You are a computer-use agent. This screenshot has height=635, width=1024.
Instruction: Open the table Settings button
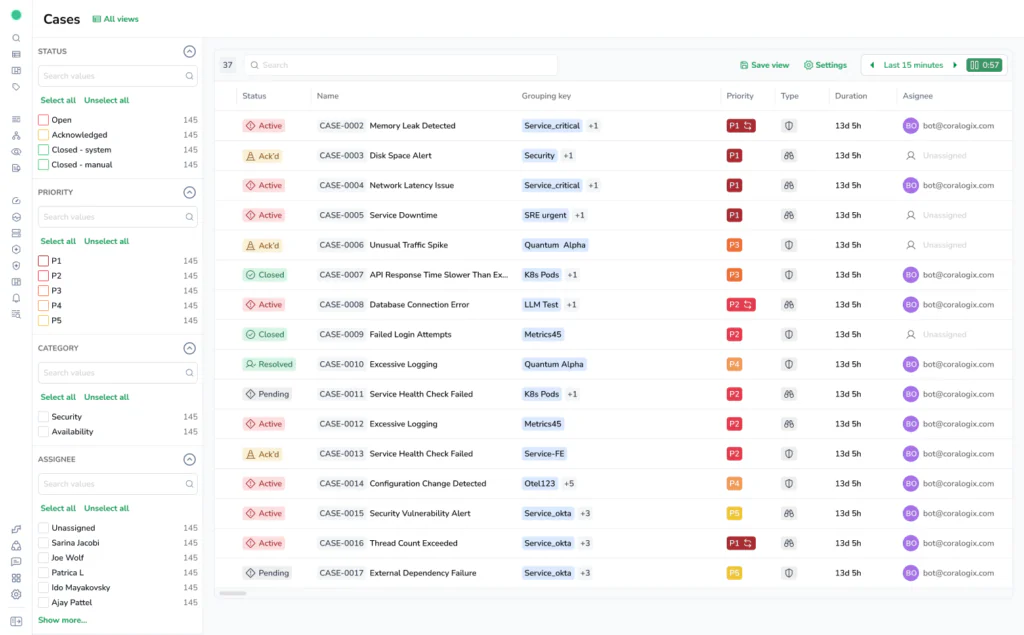(825, 65)
